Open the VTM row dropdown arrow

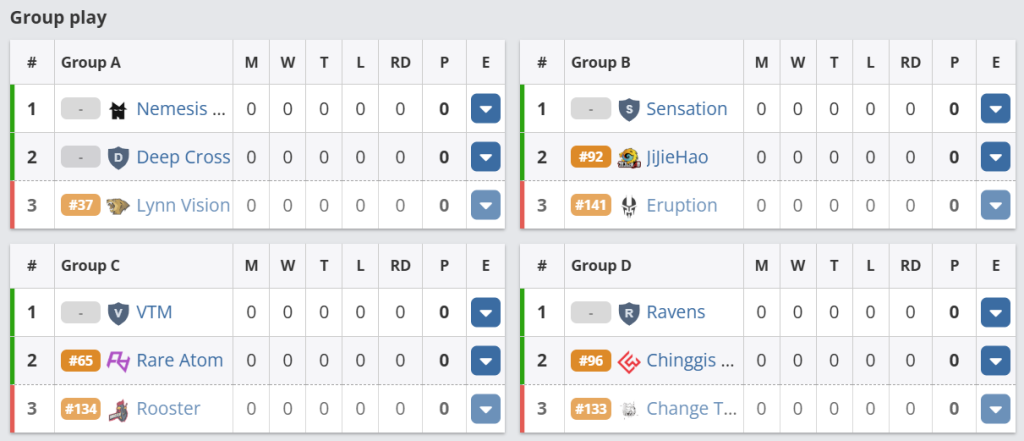pyautogui.click(x=485, y=312)
